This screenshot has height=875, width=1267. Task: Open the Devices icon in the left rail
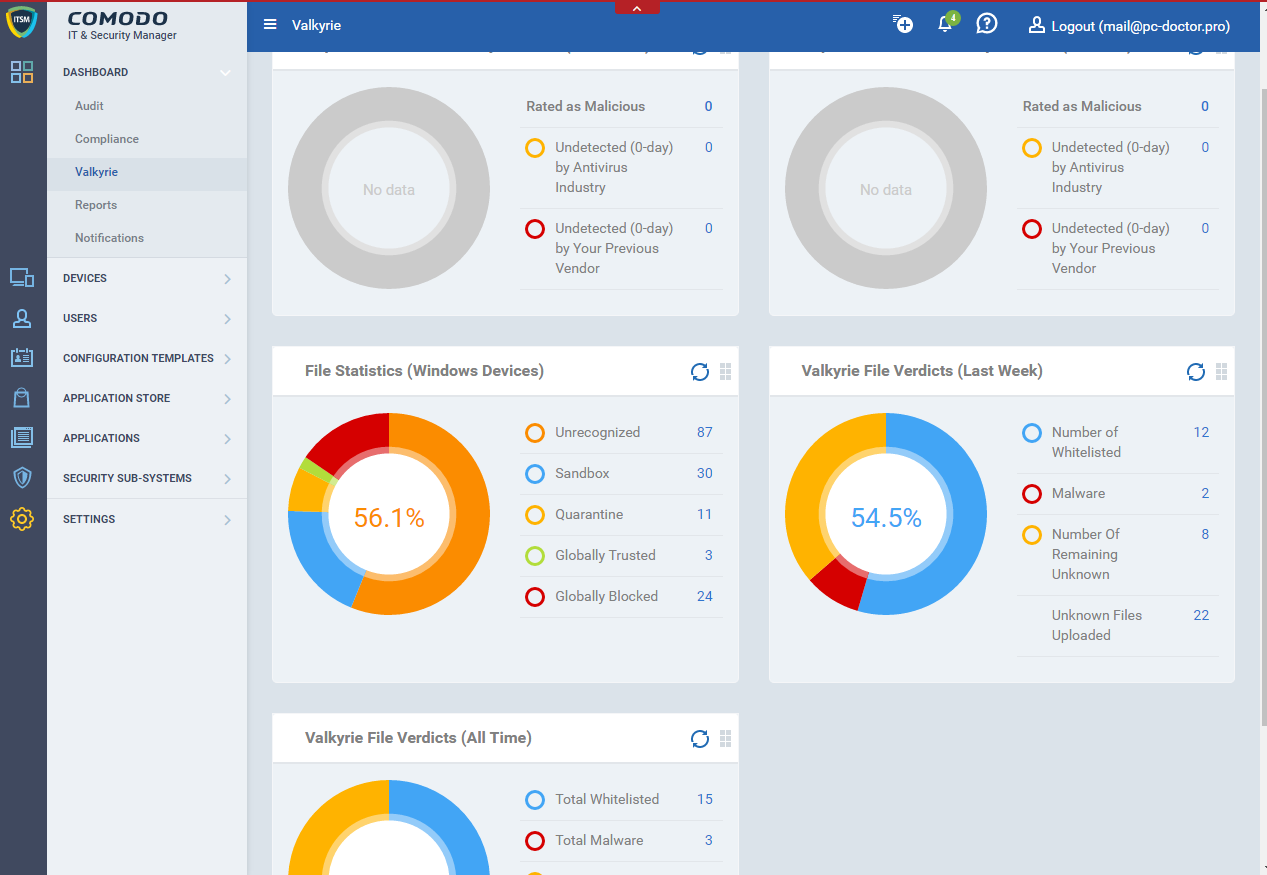[22, 278]
